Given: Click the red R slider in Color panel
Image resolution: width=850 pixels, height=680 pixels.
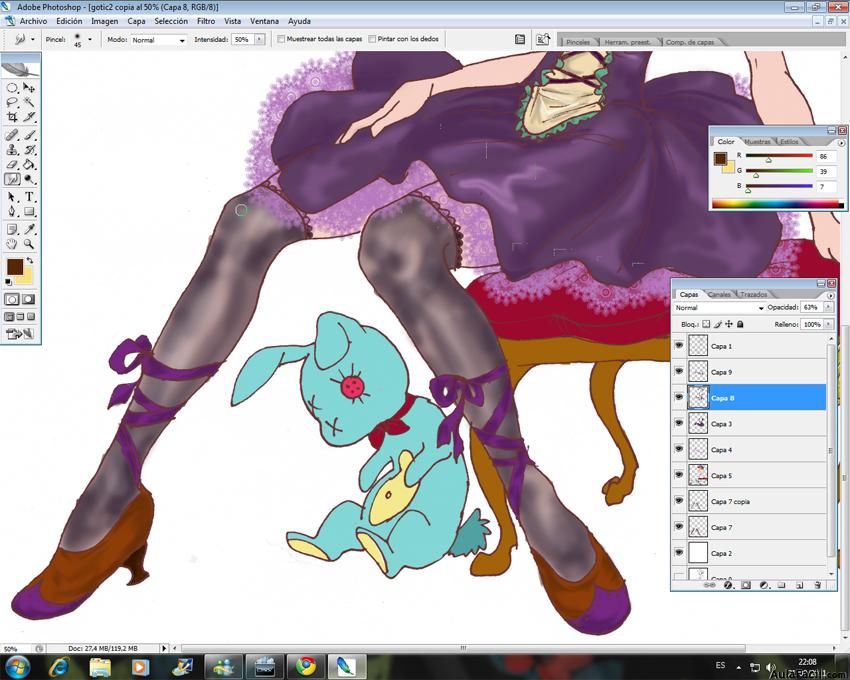Looking at the screenshot, I should tap(779, 156).
